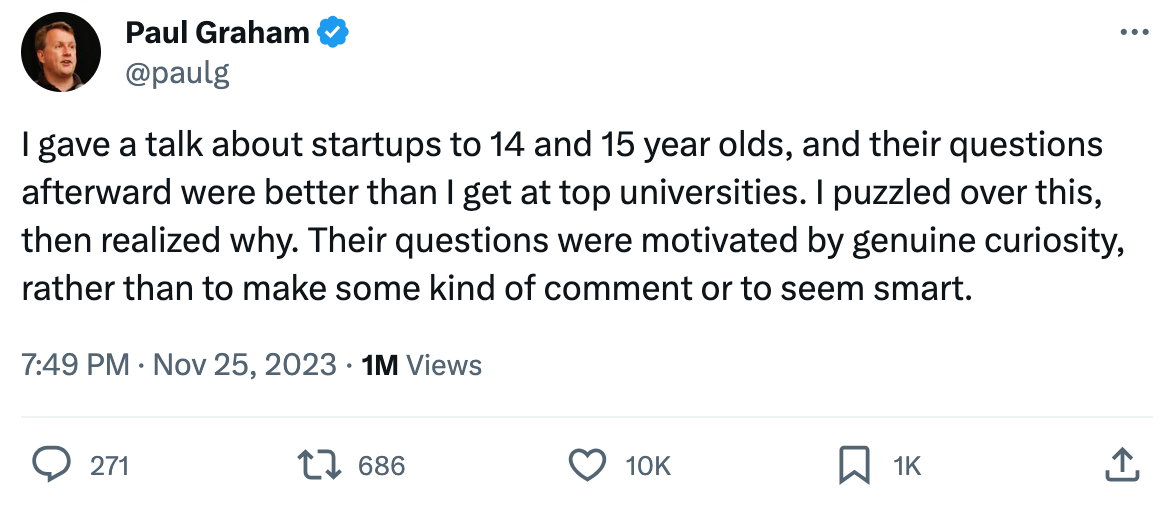The image size is (1168, 506).
Task: Click the 686 reposts count
Action: tap(381, 465)
